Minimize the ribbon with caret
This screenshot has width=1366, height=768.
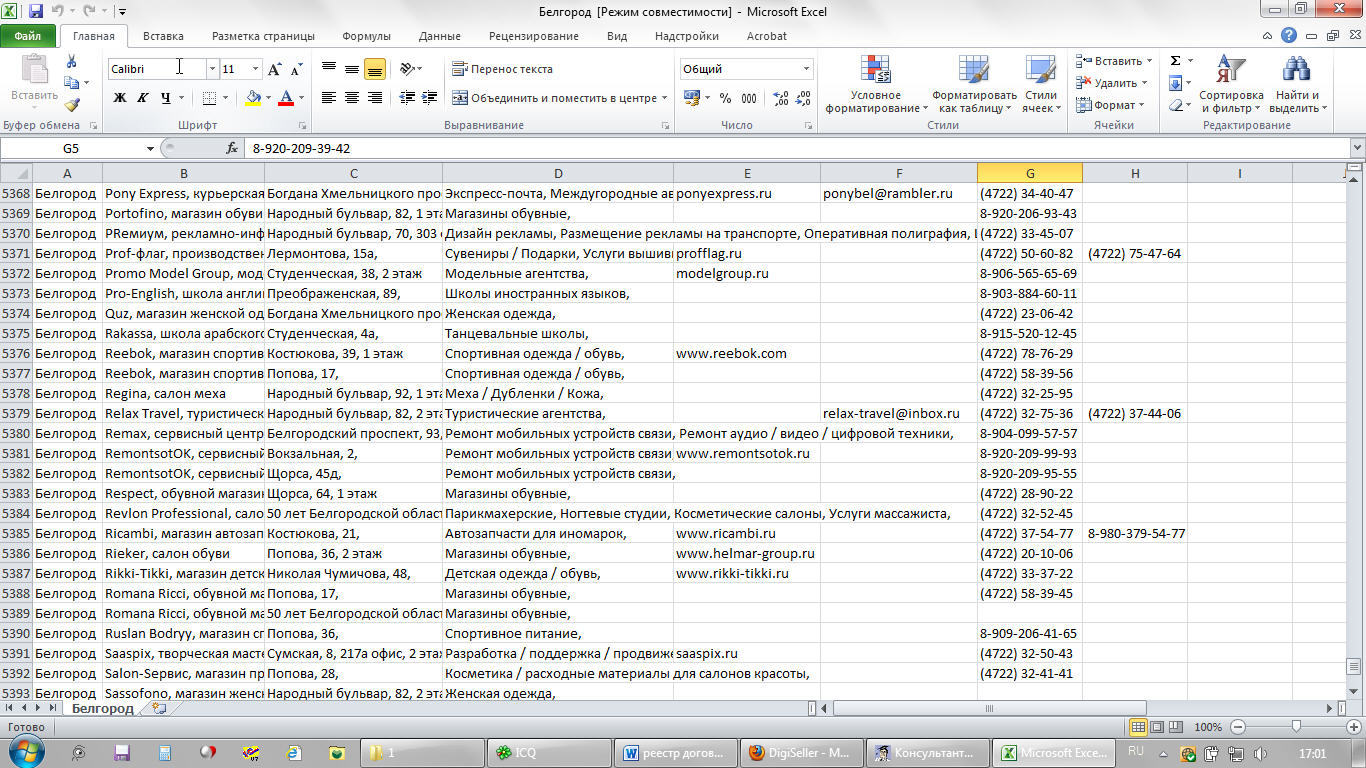[x=1269, y=35]
